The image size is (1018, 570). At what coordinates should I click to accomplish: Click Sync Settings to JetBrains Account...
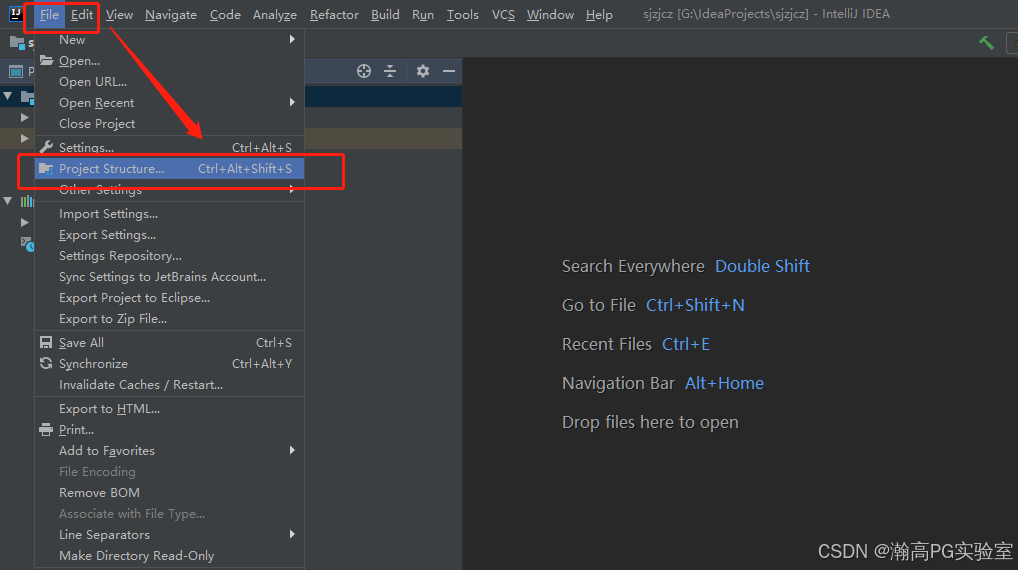(x=169, y=277)
